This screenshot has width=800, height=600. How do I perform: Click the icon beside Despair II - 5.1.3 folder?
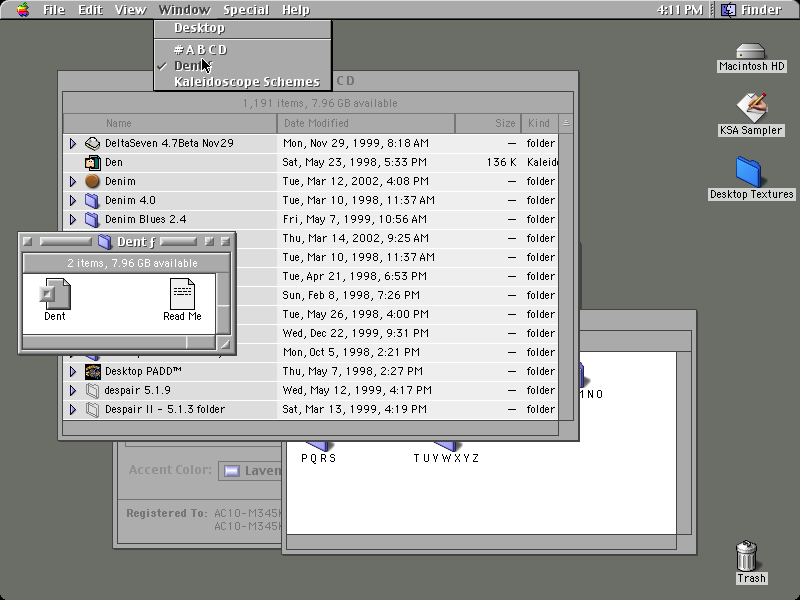coord(92,409)
